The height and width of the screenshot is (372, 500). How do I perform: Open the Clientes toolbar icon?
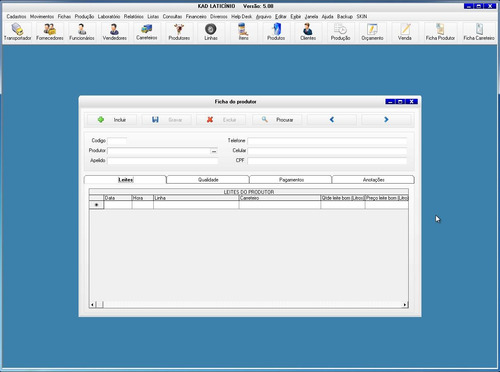308,32
